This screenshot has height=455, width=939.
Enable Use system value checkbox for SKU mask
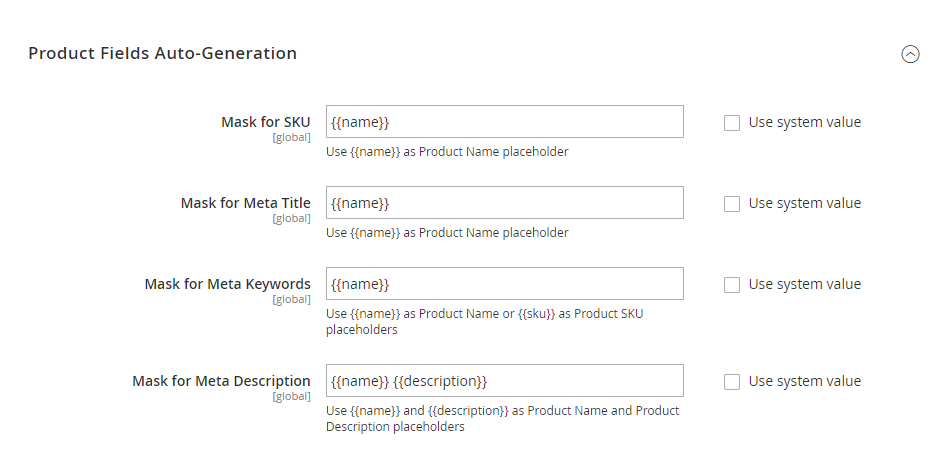point(732,123)
